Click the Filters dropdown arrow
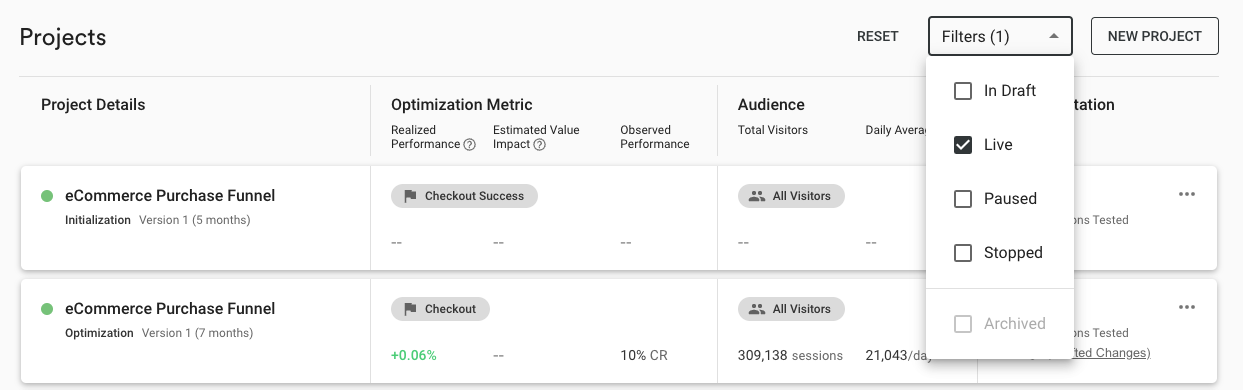 [x=1053, y=37]
